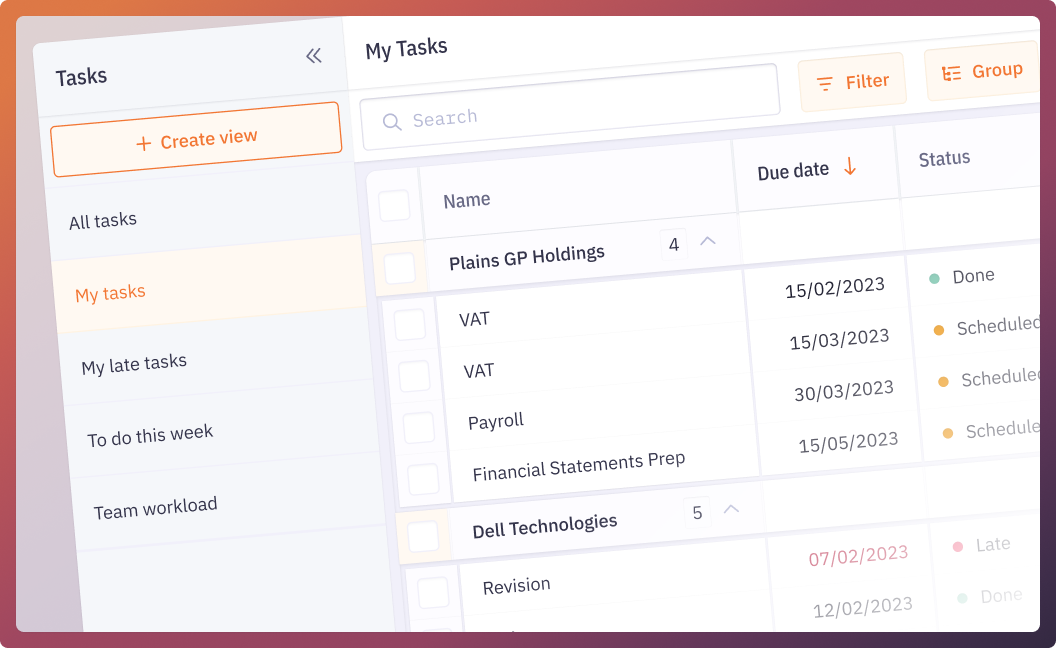Check the select-all checkbox in table header
The width and height of the screenshot is (1056, 648).
click(395, 204)
